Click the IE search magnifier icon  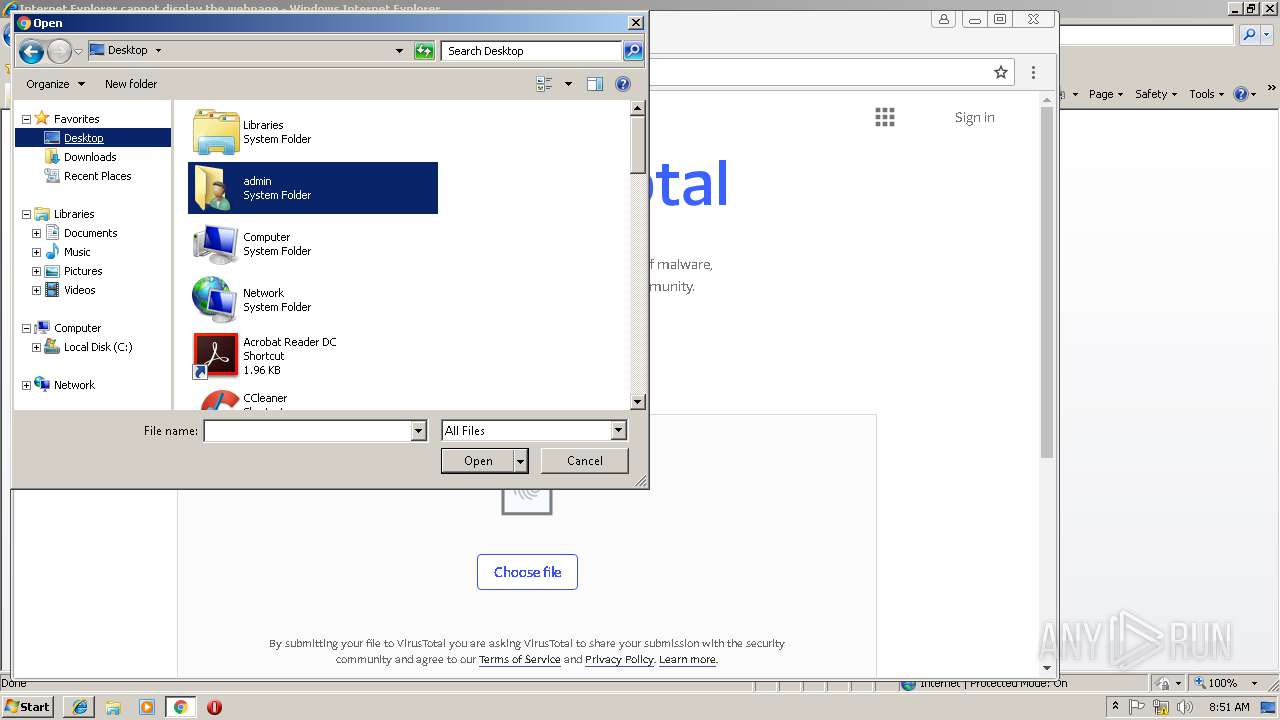(1249, 35)
